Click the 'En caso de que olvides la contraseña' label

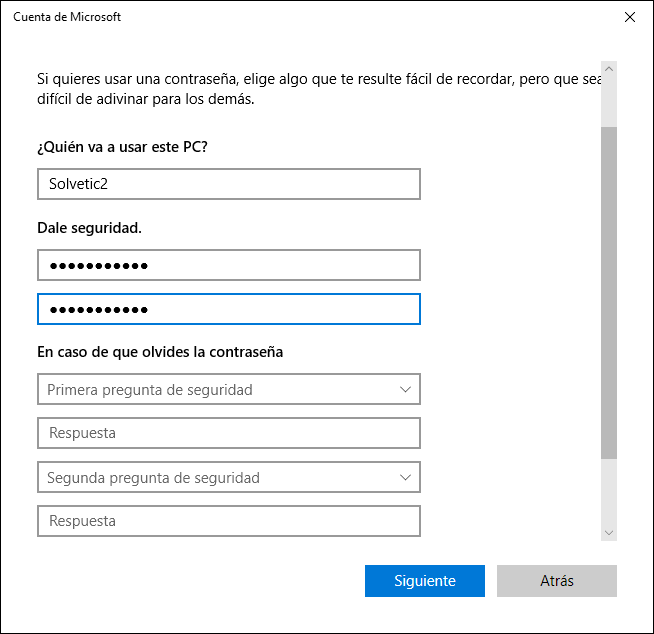click(160, 351)
